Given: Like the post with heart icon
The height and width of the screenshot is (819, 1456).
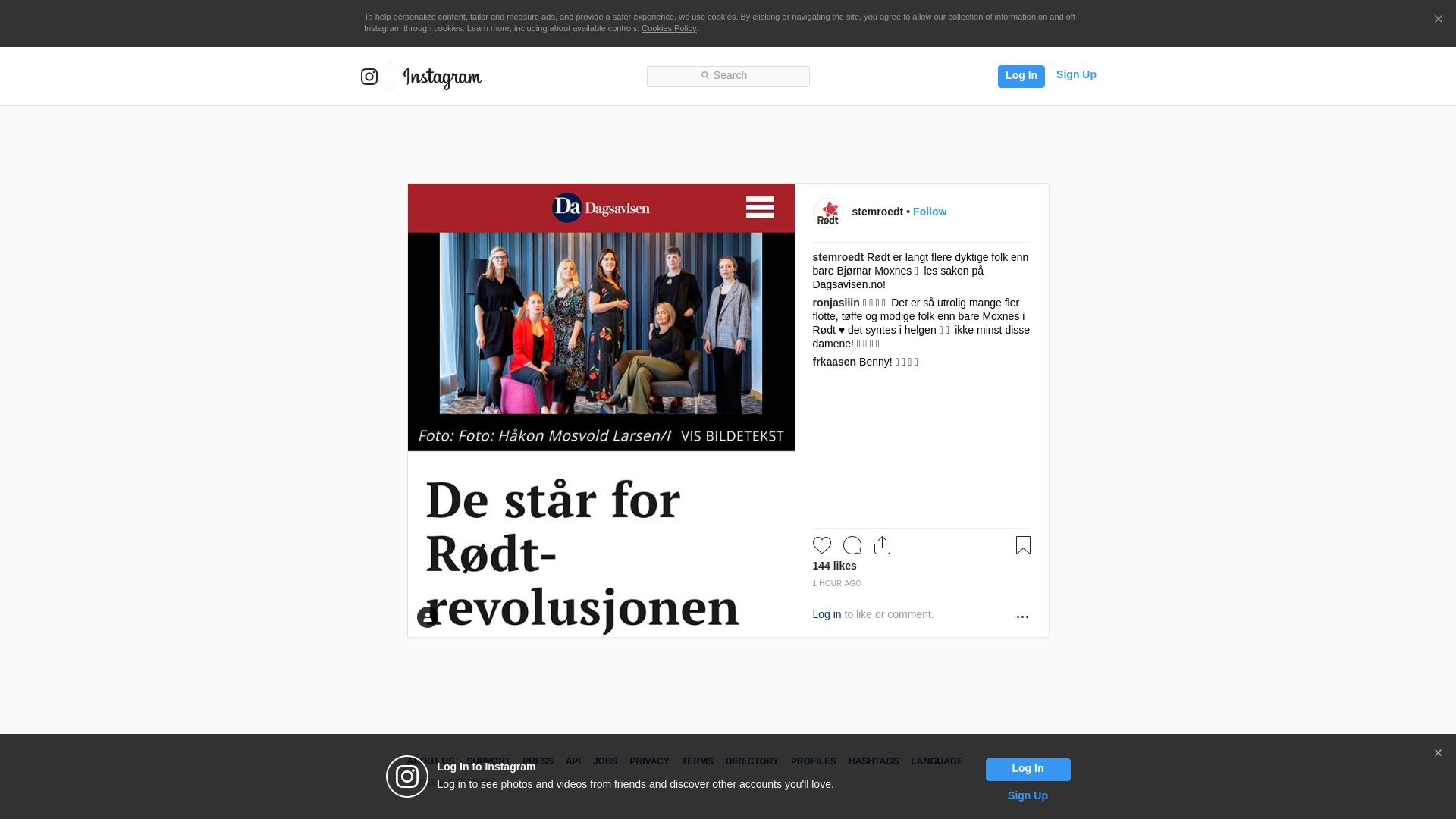Looking at the screenshot, I should [822, 545].
